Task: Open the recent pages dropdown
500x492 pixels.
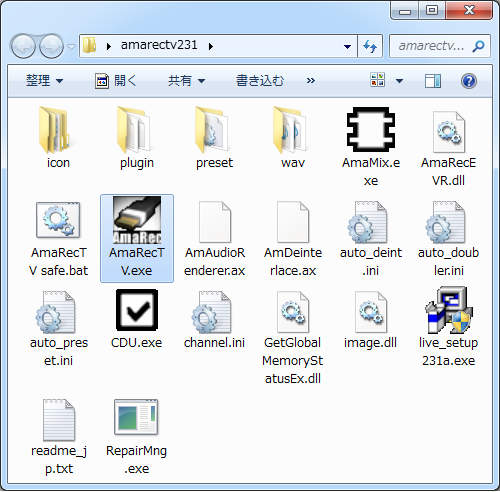Action: (x=71, y=46)
